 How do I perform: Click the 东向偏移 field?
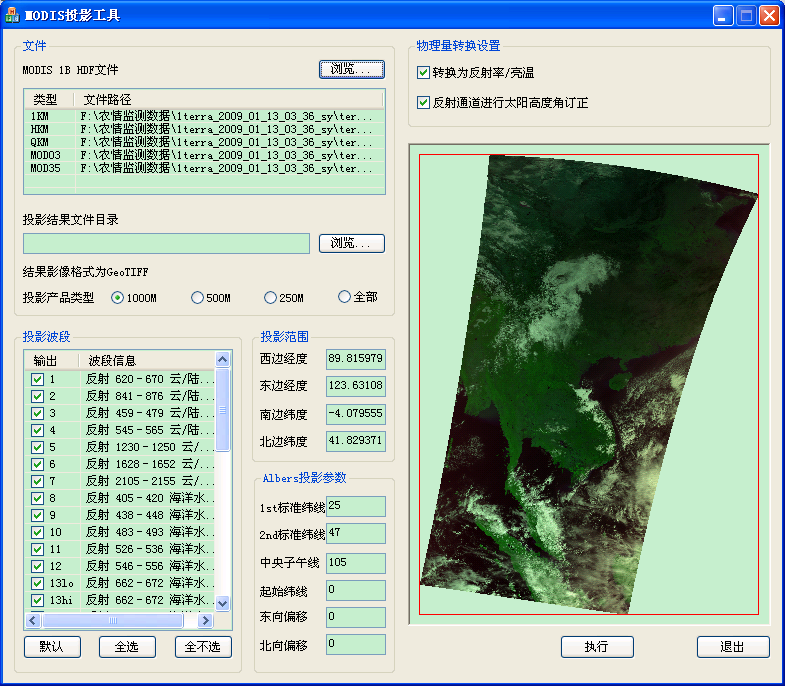[356, 617]
